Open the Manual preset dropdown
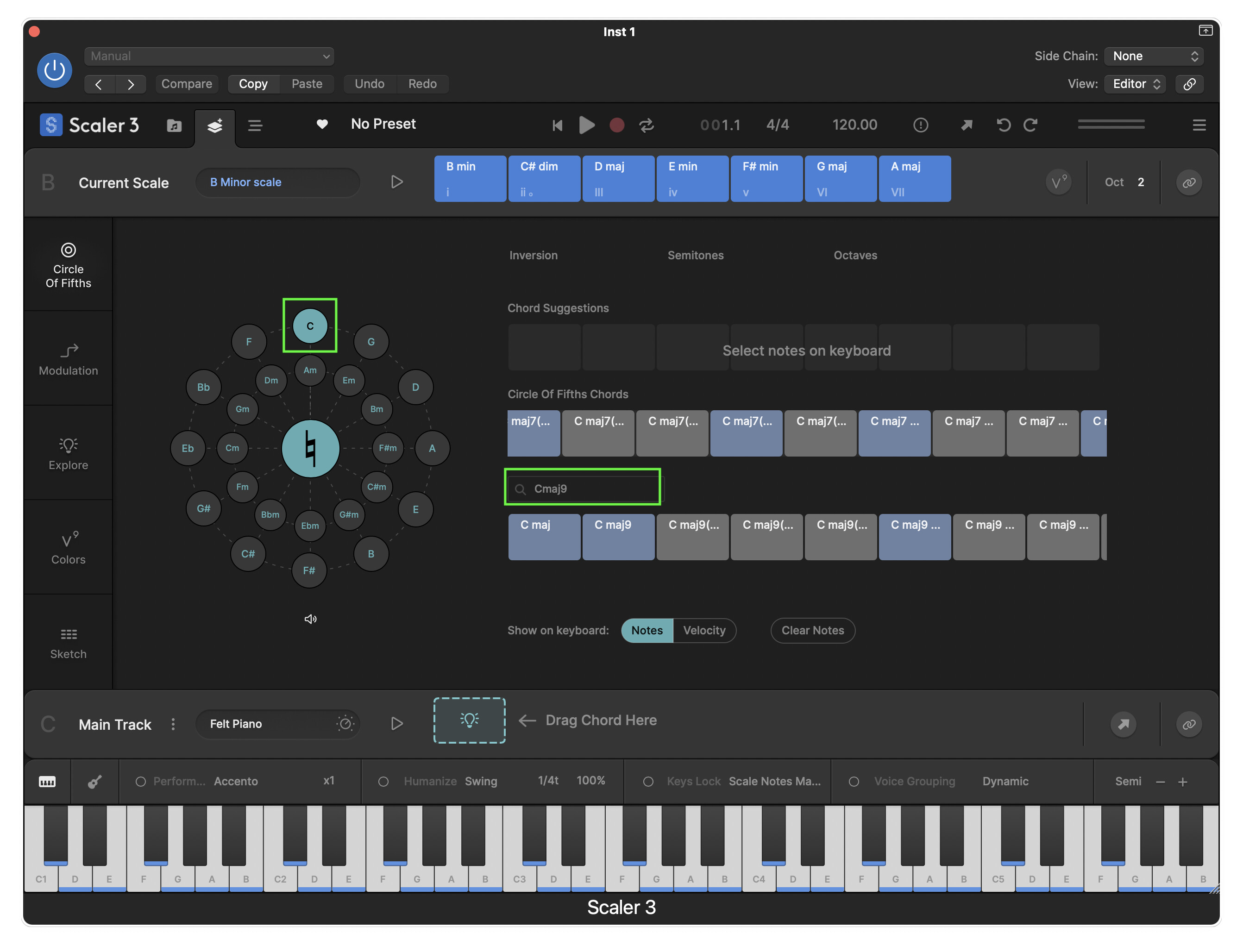 (209, 56)
